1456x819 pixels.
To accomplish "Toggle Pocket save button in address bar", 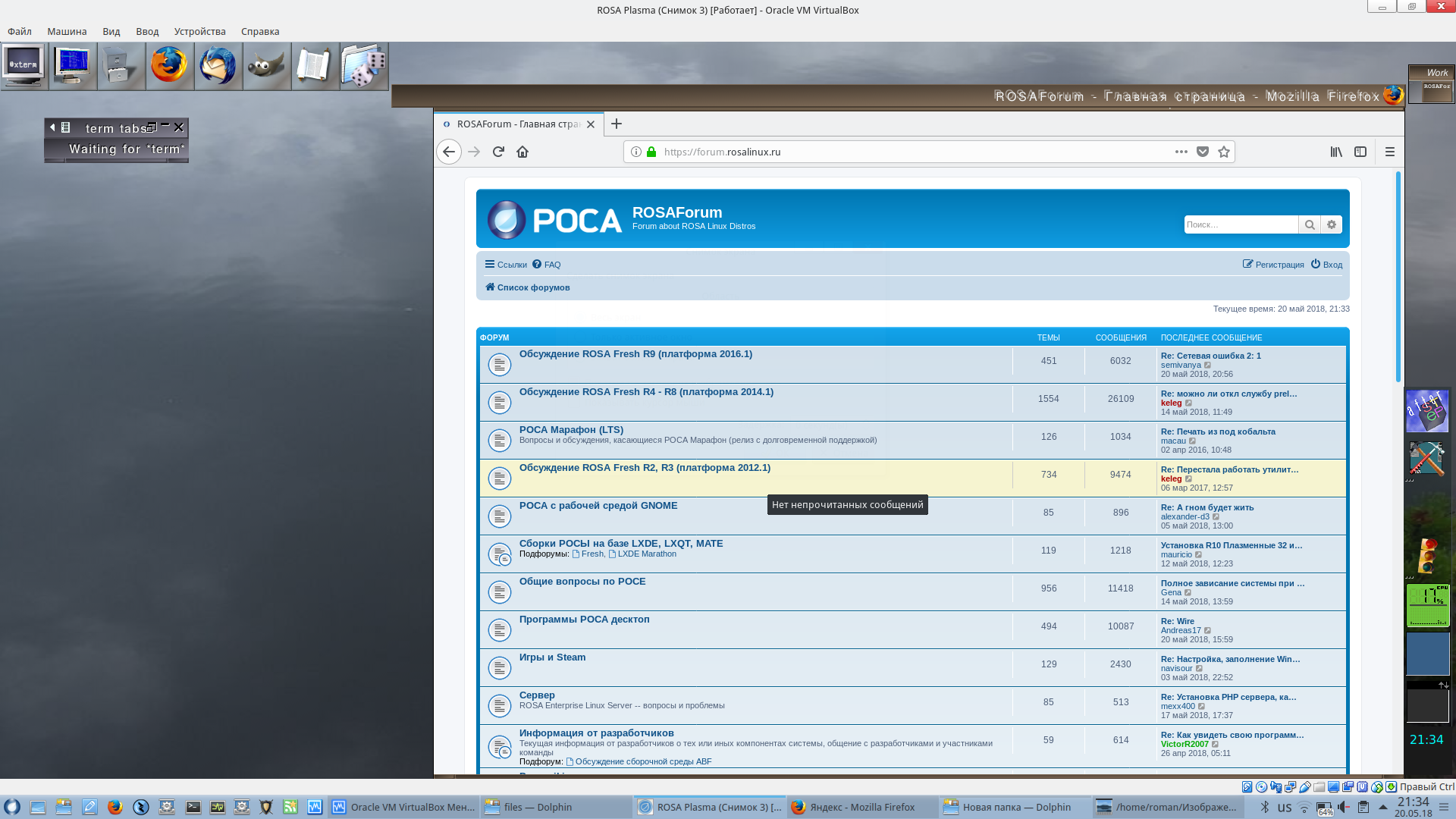I will click(x=1203, y=152).
